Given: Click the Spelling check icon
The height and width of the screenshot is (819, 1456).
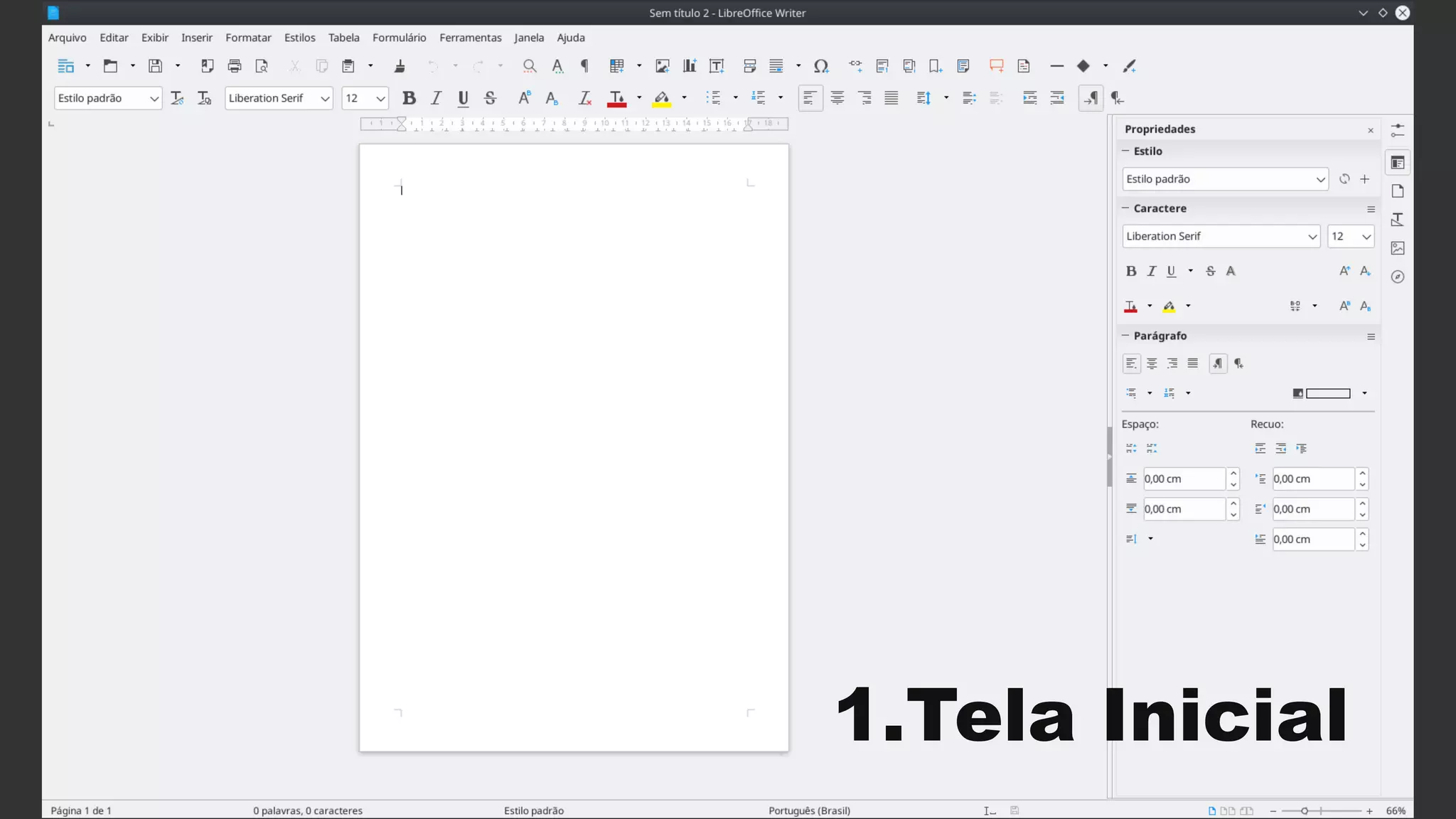Looking at the screenshot, I should [x=557, y=66].
